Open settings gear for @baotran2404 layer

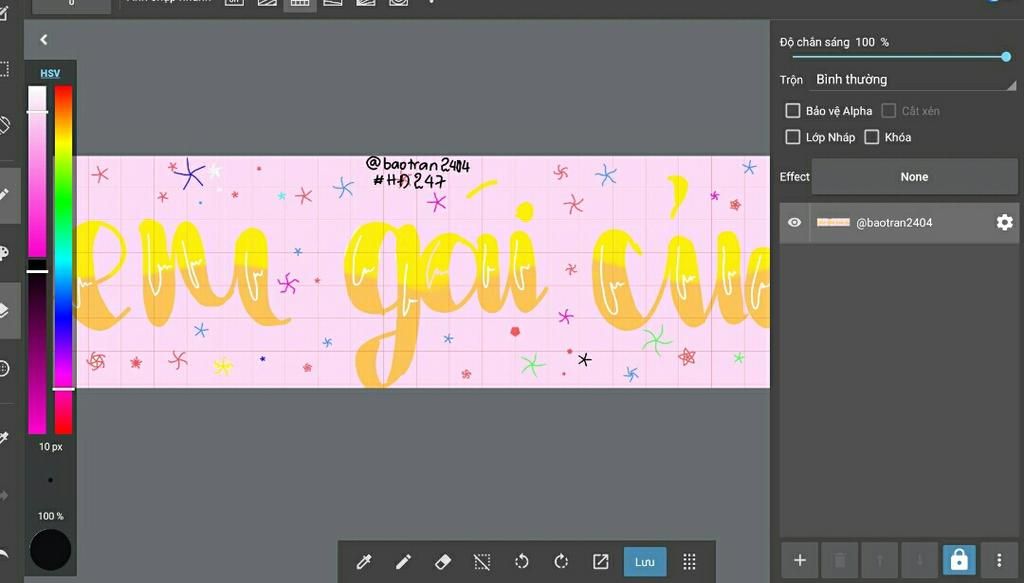pyautogui.click(x=1004, y=223)
